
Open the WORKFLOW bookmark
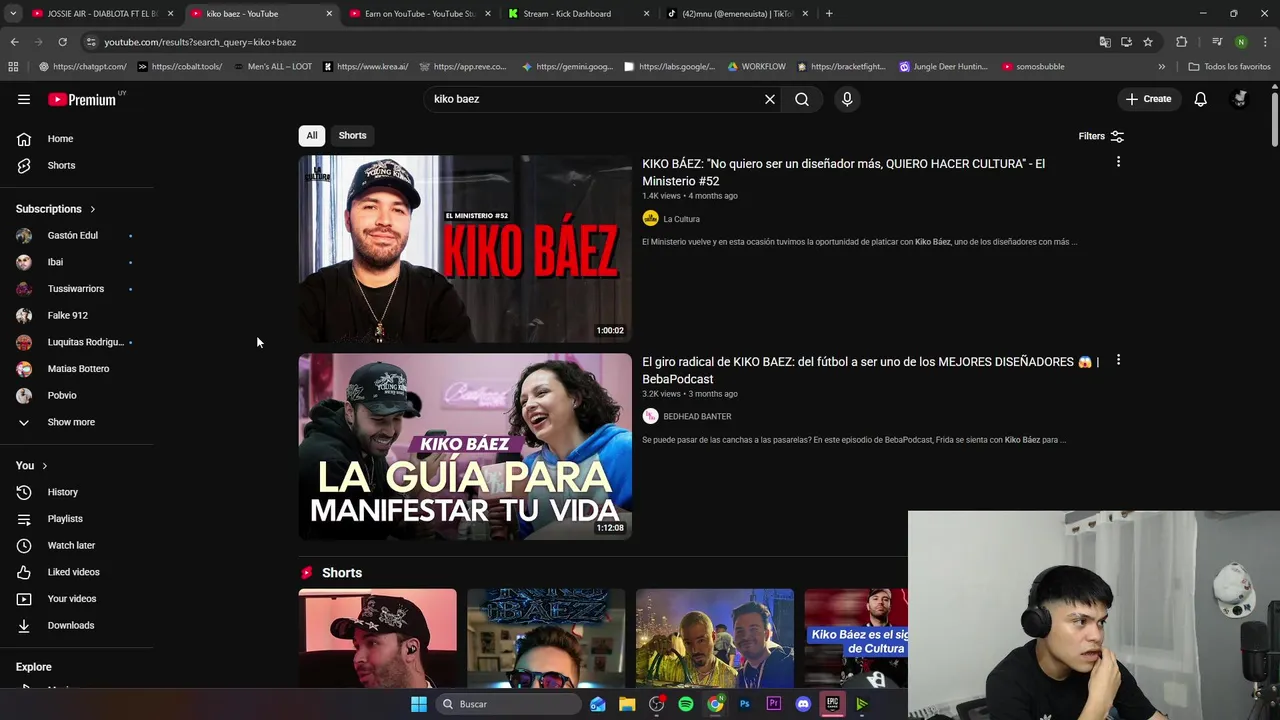[756, 67]
